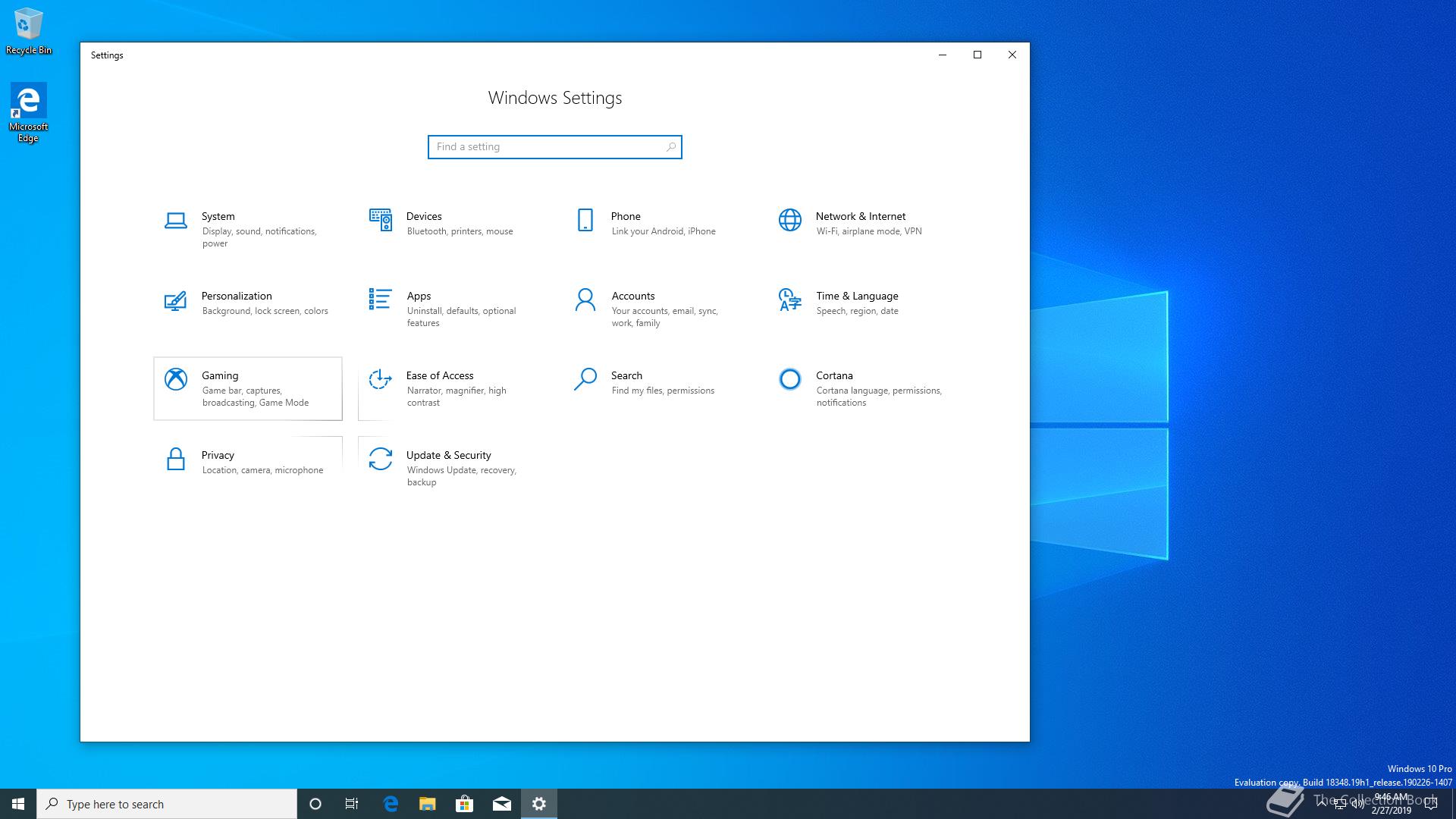
Task: Click 'Wi-Fi, airplane mode, VPN' text
Action: point(869,231)
